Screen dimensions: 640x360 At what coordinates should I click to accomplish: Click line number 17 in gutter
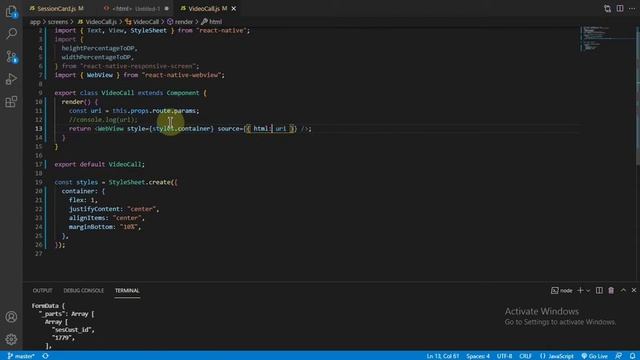[x=38, y=164]
